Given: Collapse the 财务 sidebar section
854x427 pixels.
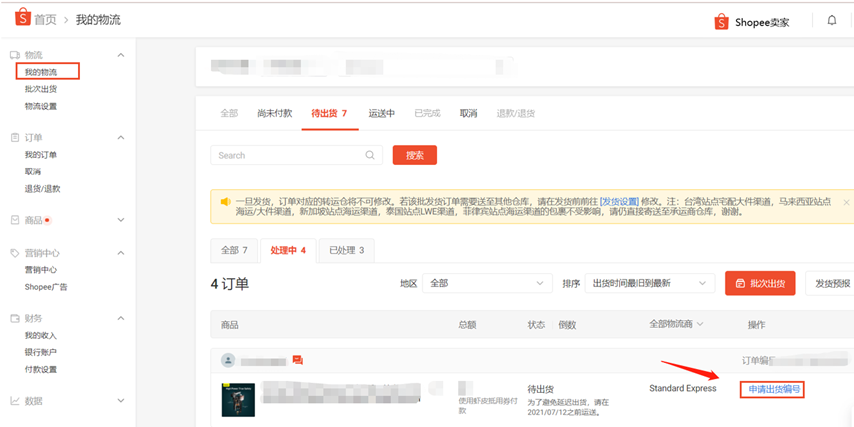Looking at the screenshot, I should (x=121, y=318).
